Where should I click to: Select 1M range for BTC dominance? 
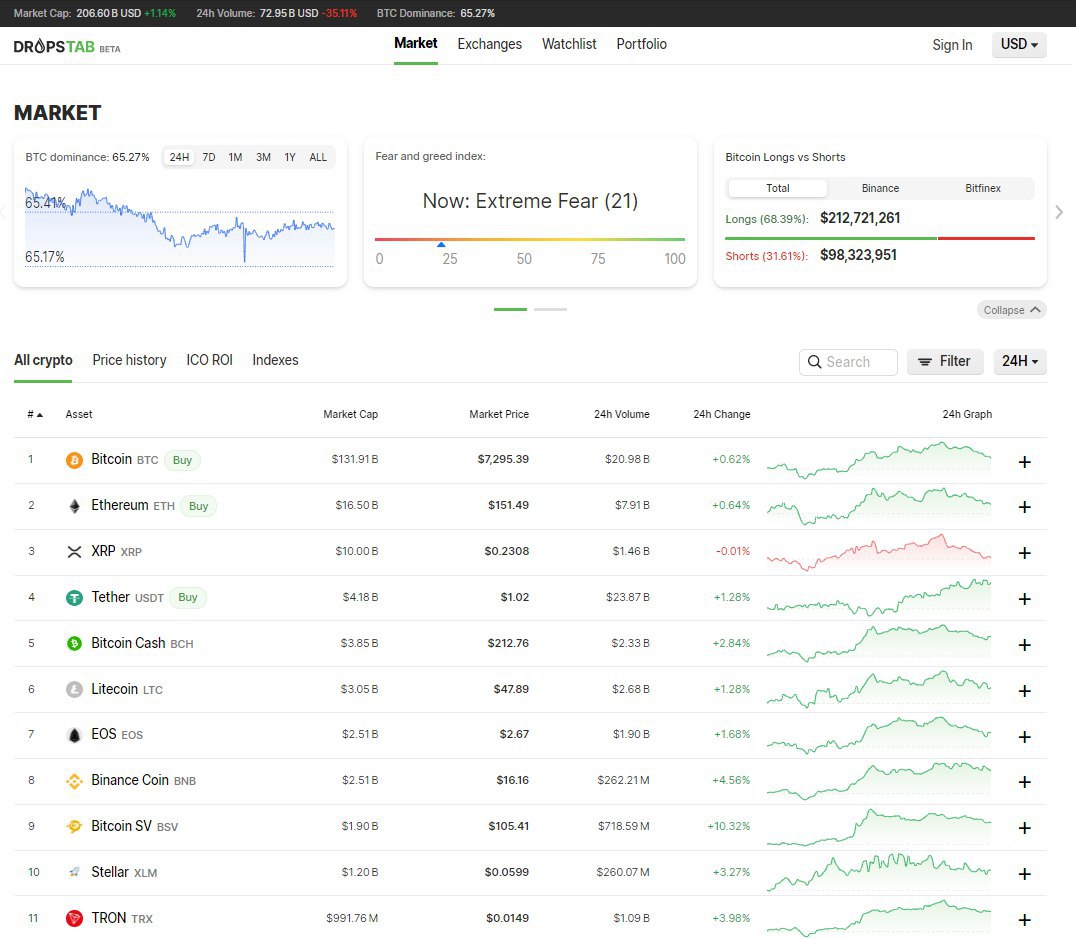[235, 157]
